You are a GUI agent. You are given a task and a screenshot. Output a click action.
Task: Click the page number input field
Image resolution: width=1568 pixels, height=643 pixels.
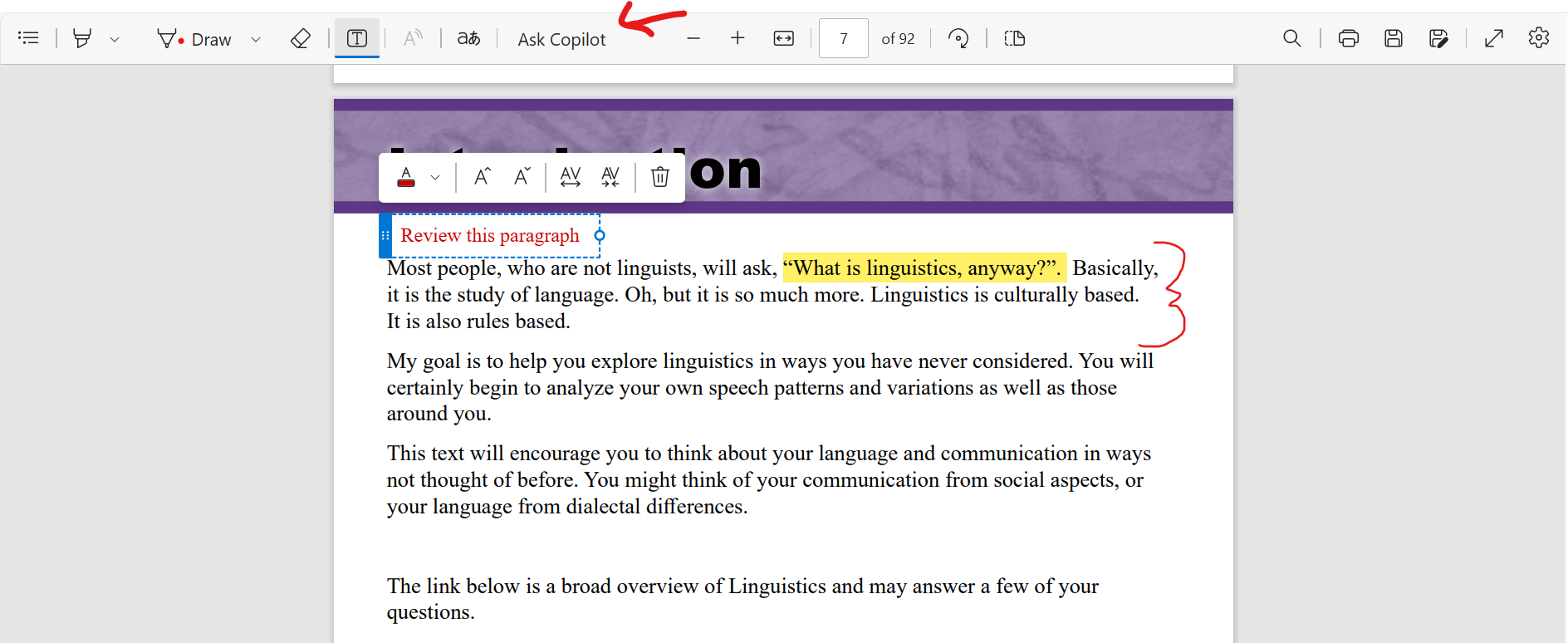(843, 38)
